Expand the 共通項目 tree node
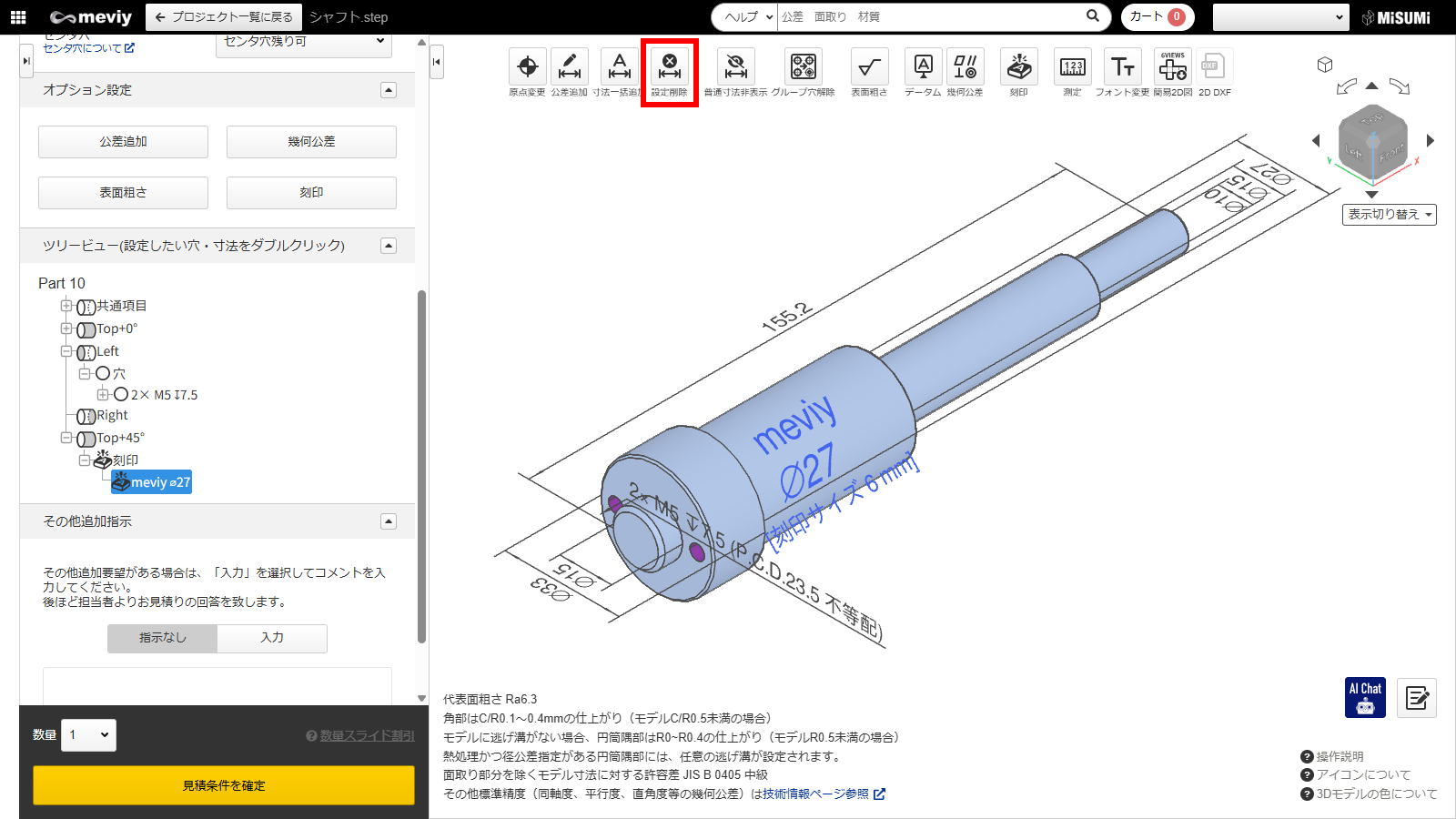The image size is (1456, 819). 66,306
